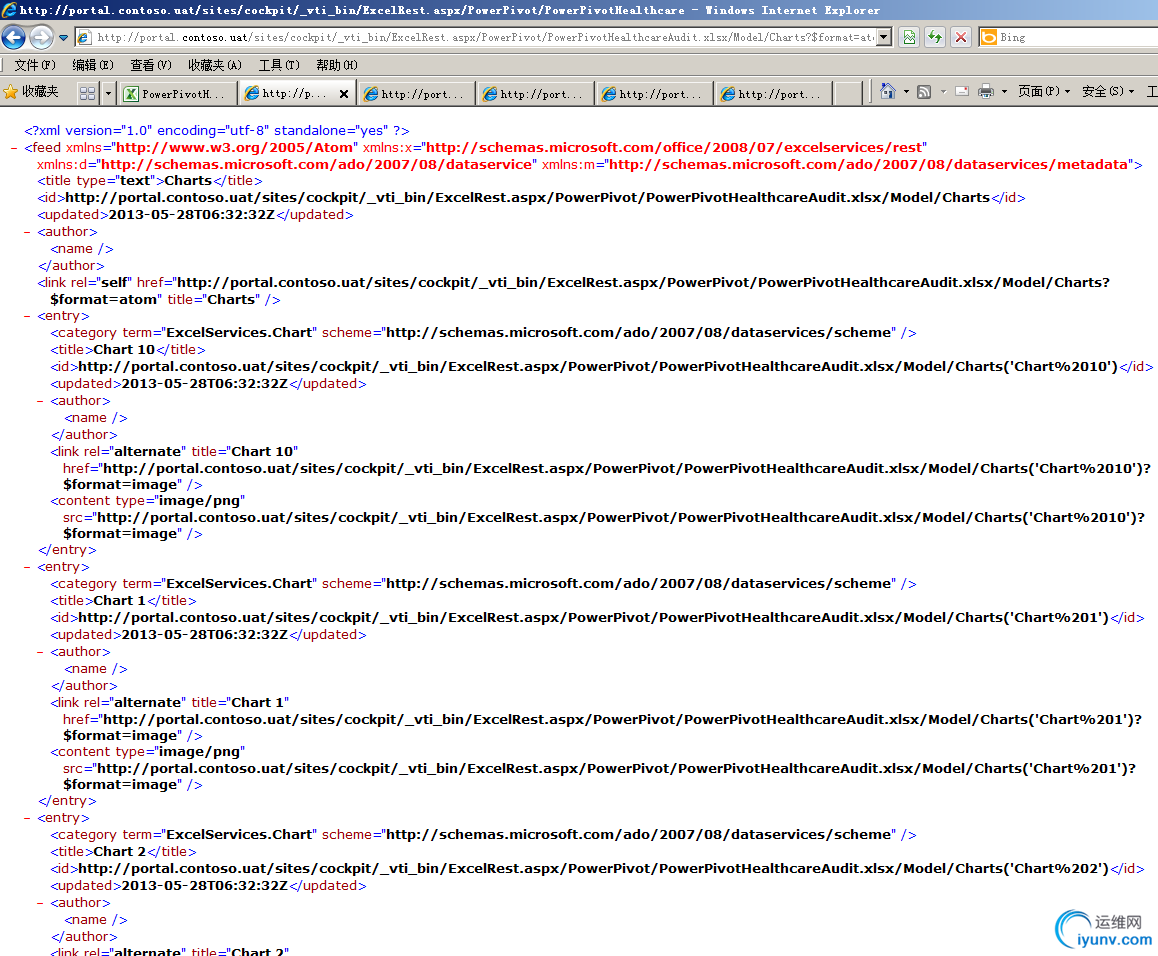
Task: Open the 页面(P) command bar menu
Action: [1044, 91]
